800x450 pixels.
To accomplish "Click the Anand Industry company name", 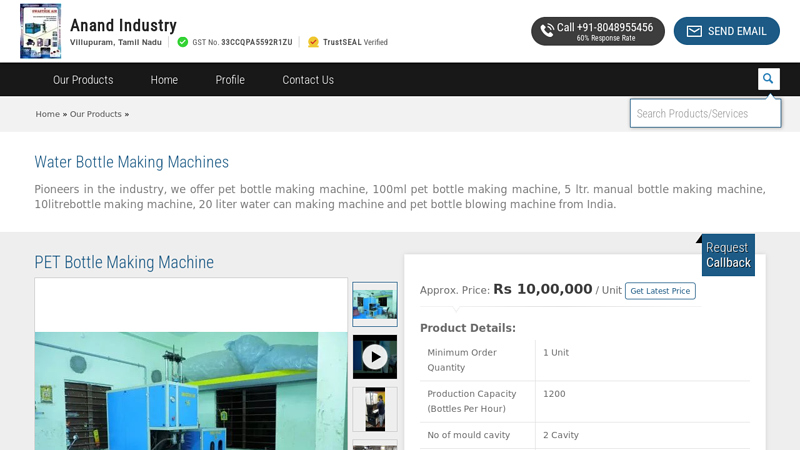I will click(123, 25).
